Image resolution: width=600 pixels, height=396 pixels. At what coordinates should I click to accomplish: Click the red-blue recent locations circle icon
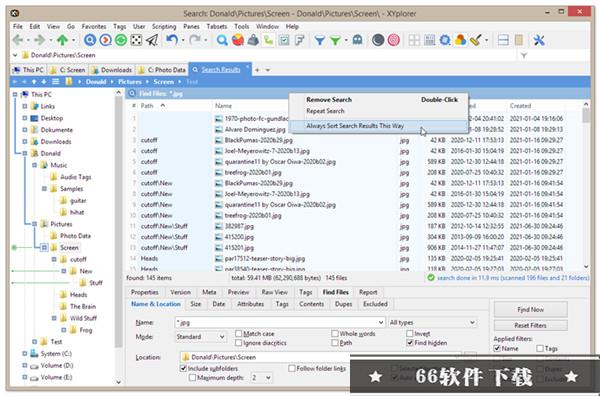[105, 40]
